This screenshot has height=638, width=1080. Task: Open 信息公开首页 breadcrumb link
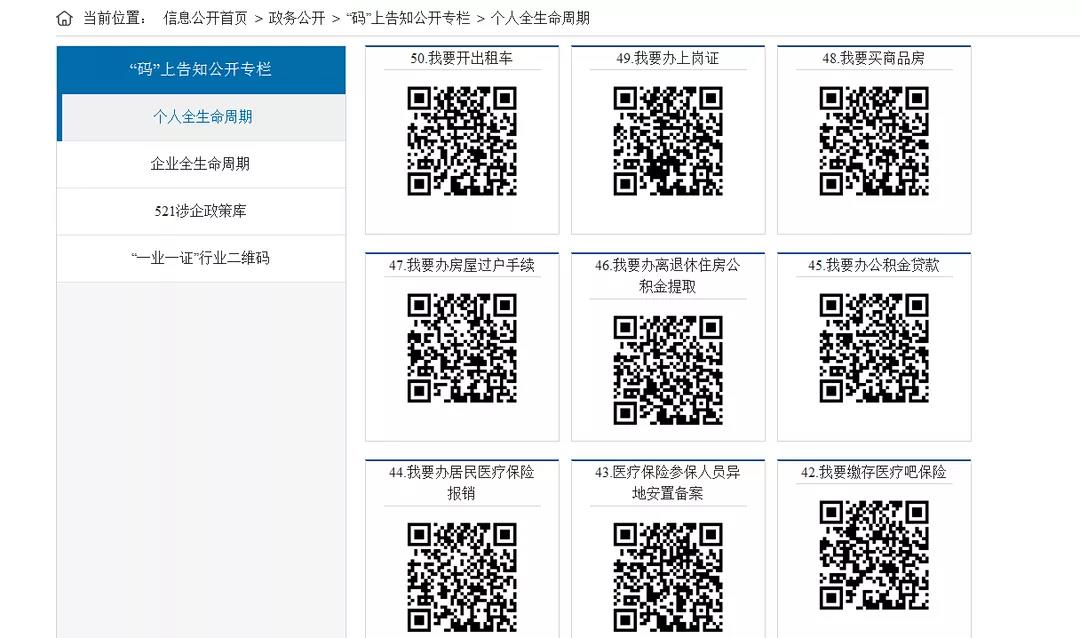[x=205, y=19]
